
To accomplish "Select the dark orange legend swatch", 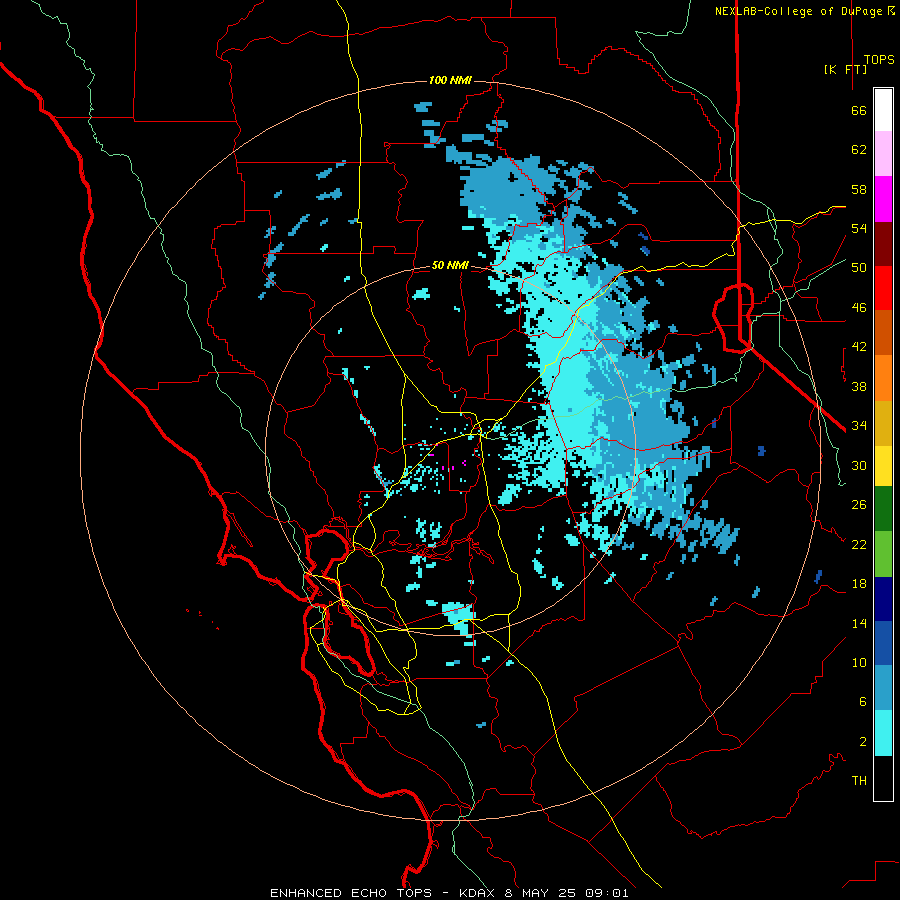I will (883, 333).
